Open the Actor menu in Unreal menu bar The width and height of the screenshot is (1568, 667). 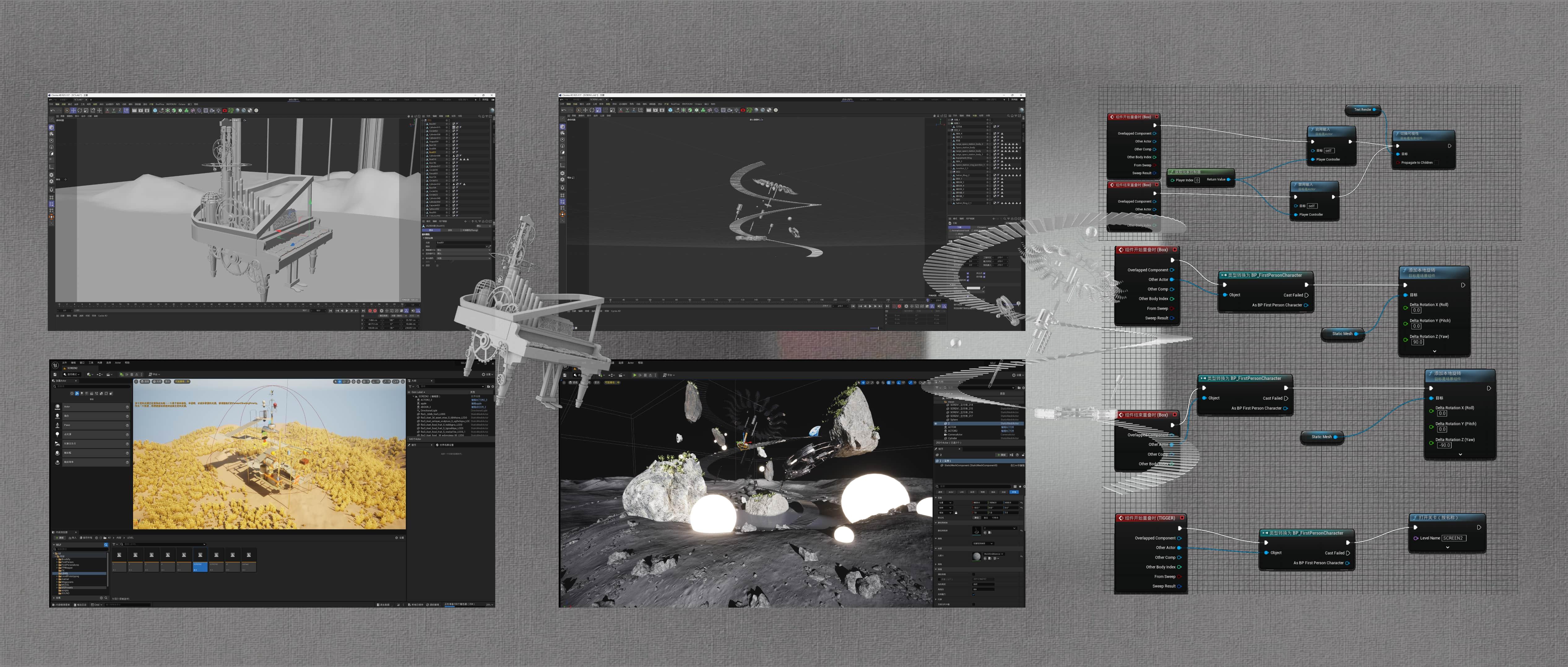point(118,363)
